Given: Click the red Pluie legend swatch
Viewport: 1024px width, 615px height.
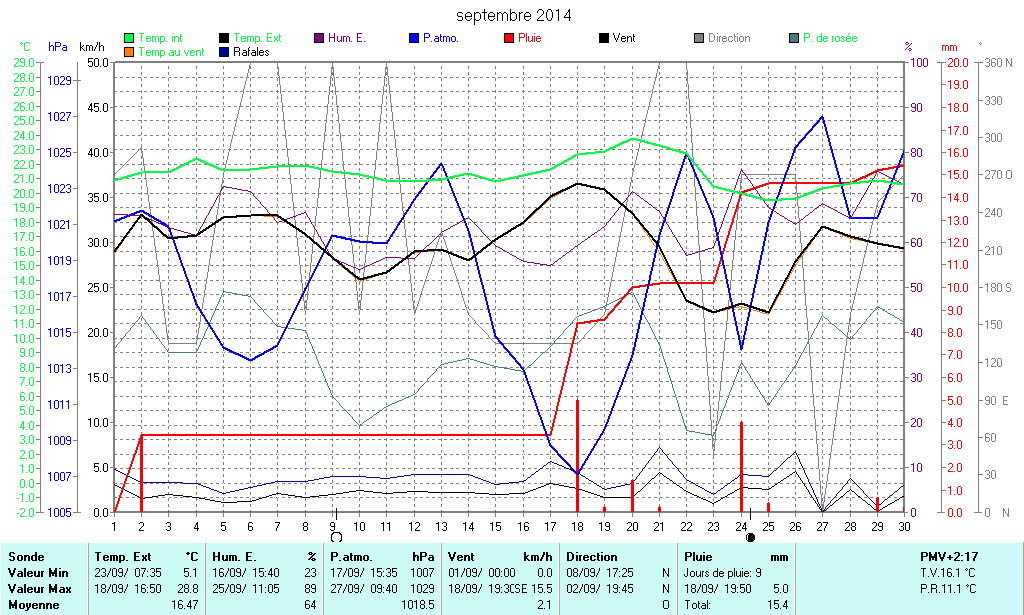Looking at the screenshot, I should 509,39.
